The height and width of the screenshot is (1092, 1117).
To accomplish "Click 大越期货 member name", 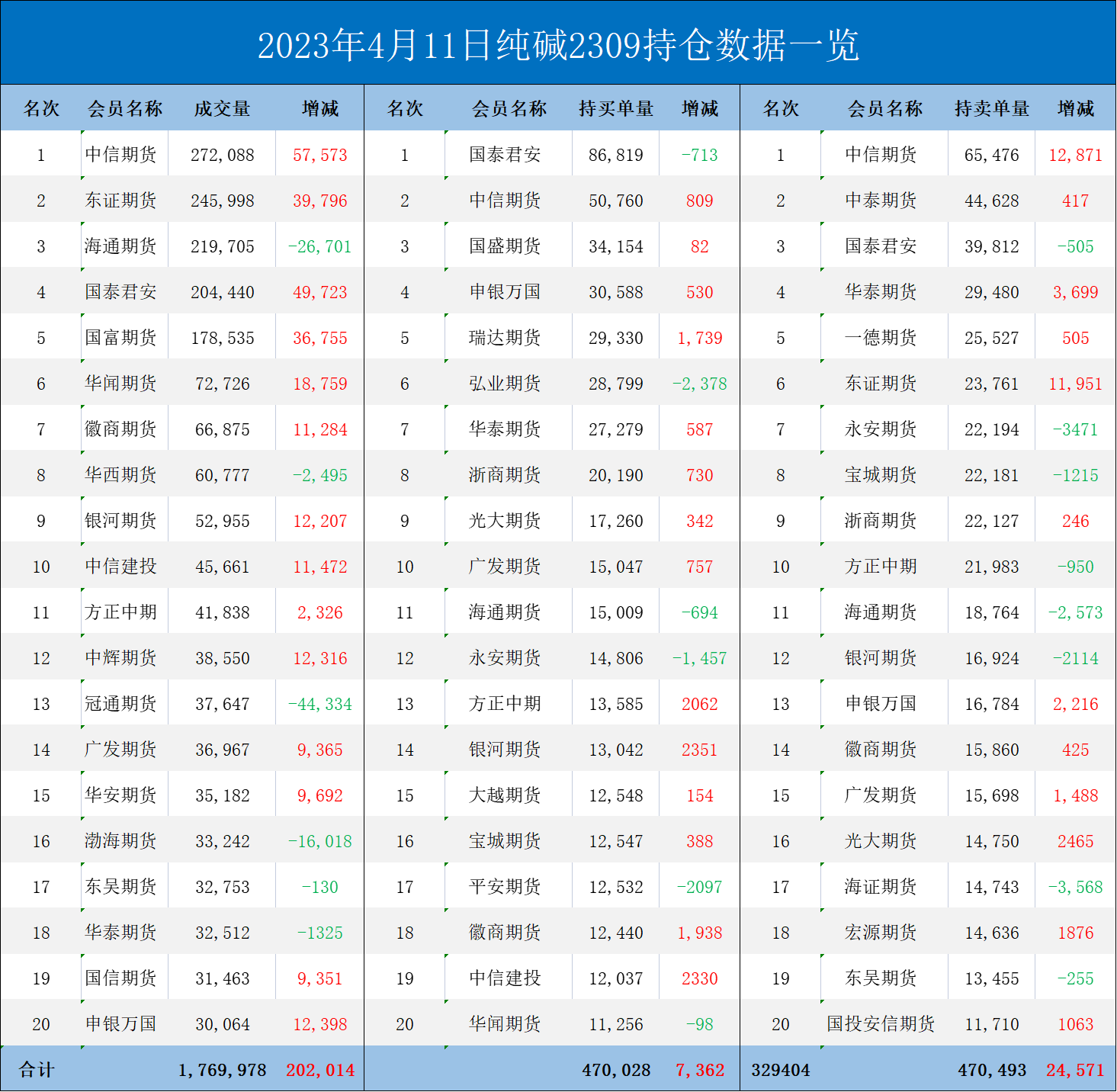I will tap(505, 795).
